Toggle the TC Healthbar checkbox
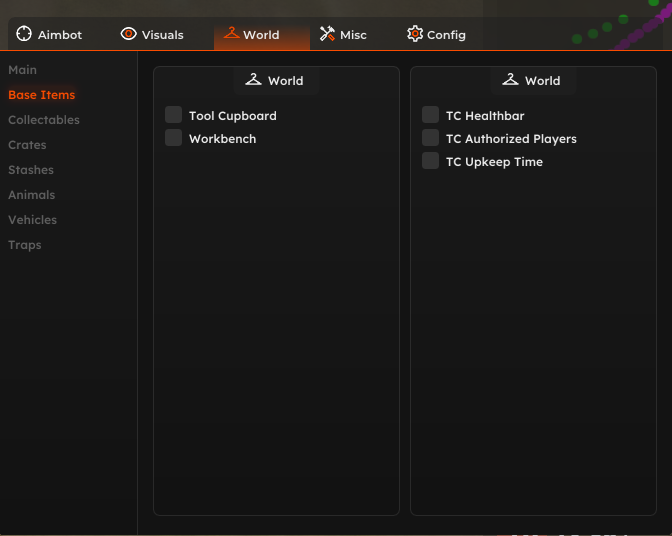 pyautogui.click(x=430, y=115)
